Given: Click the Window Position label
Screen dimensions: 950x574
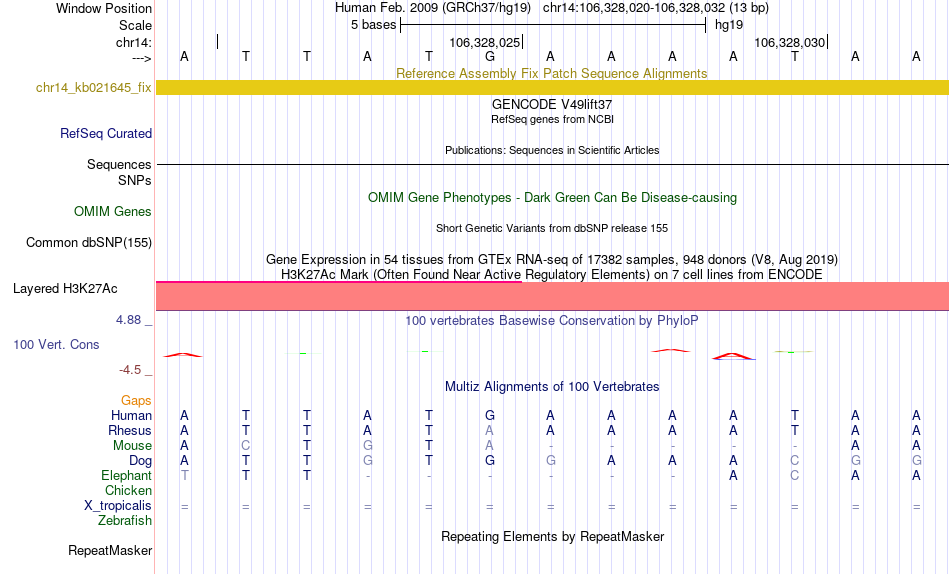Looking at the screenshot, I should (104, 8).
